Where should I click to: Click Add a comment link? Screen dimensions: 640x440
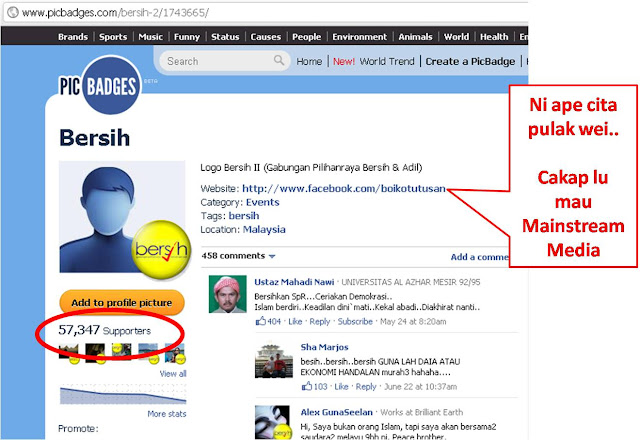[x=479, y=257]
